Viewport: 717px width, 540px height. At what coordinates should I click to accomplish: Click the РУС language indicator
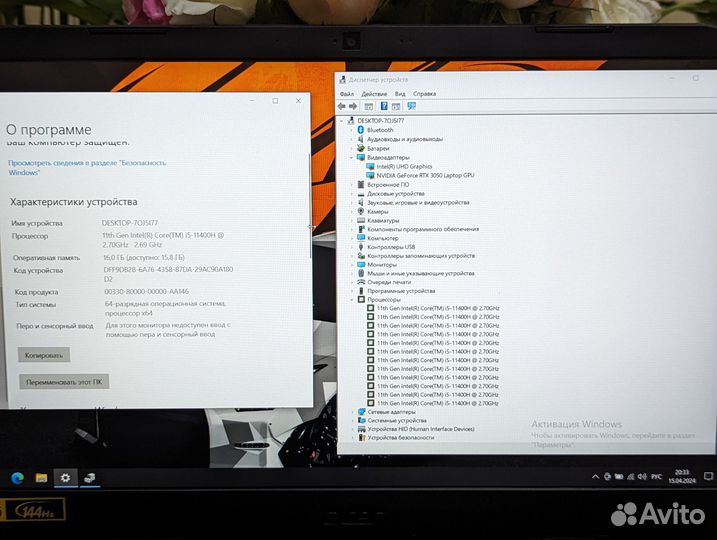656,476
